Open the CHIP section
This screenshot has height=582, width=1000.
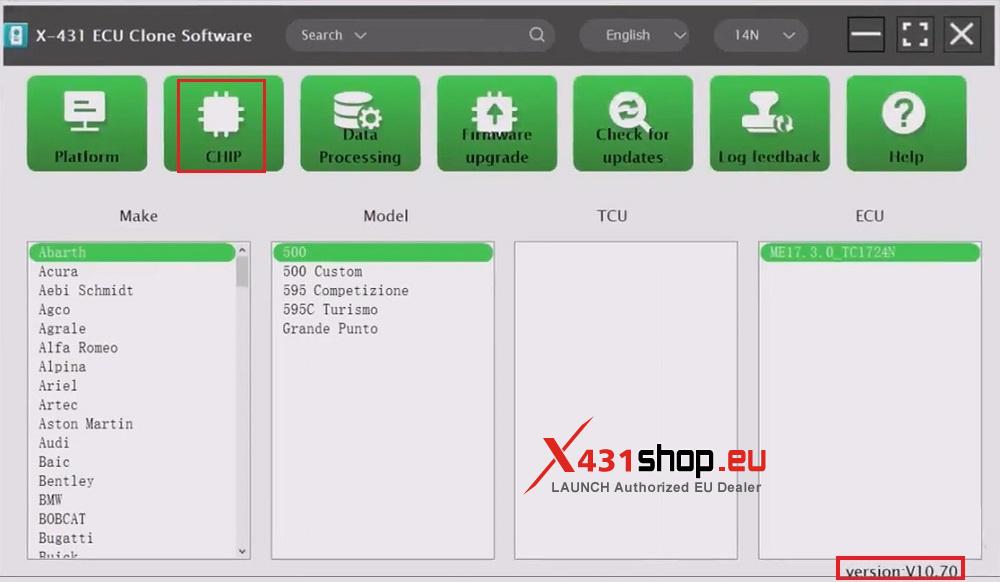tap(223, 123)
